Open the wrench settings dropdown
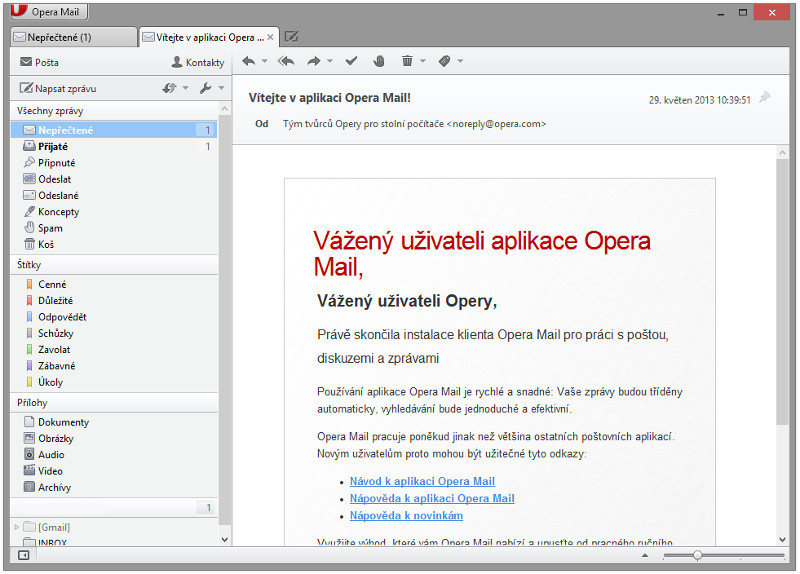 click(x=210, y=88)
